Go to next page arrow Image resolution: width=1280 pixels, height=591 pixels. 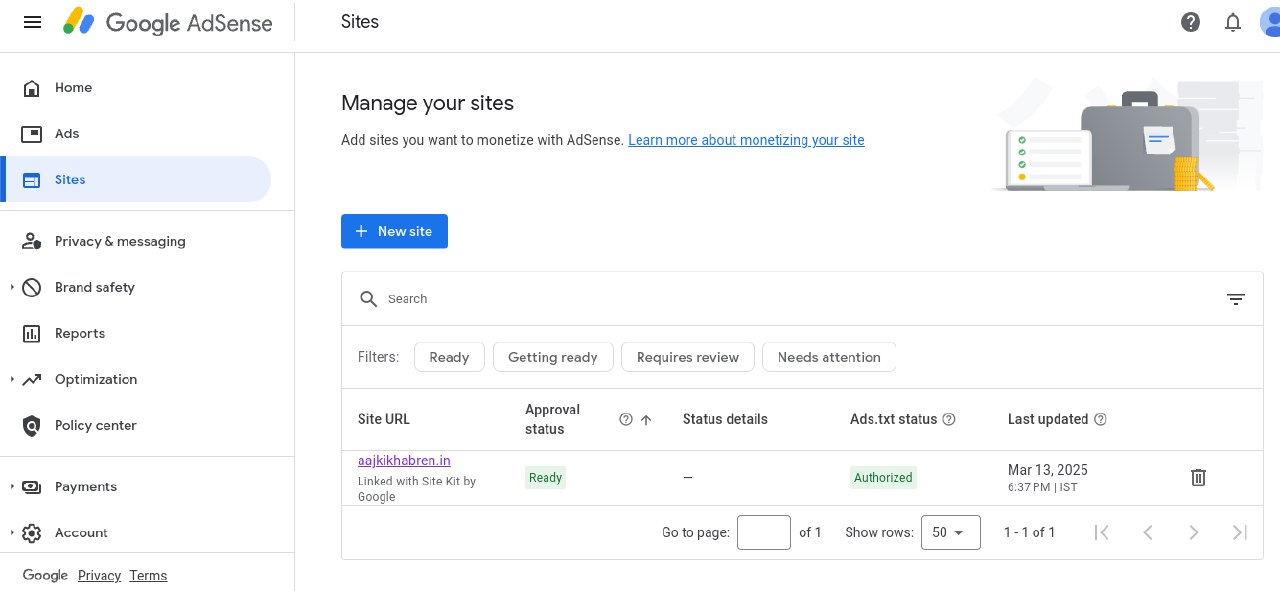tap(1194, 533)
